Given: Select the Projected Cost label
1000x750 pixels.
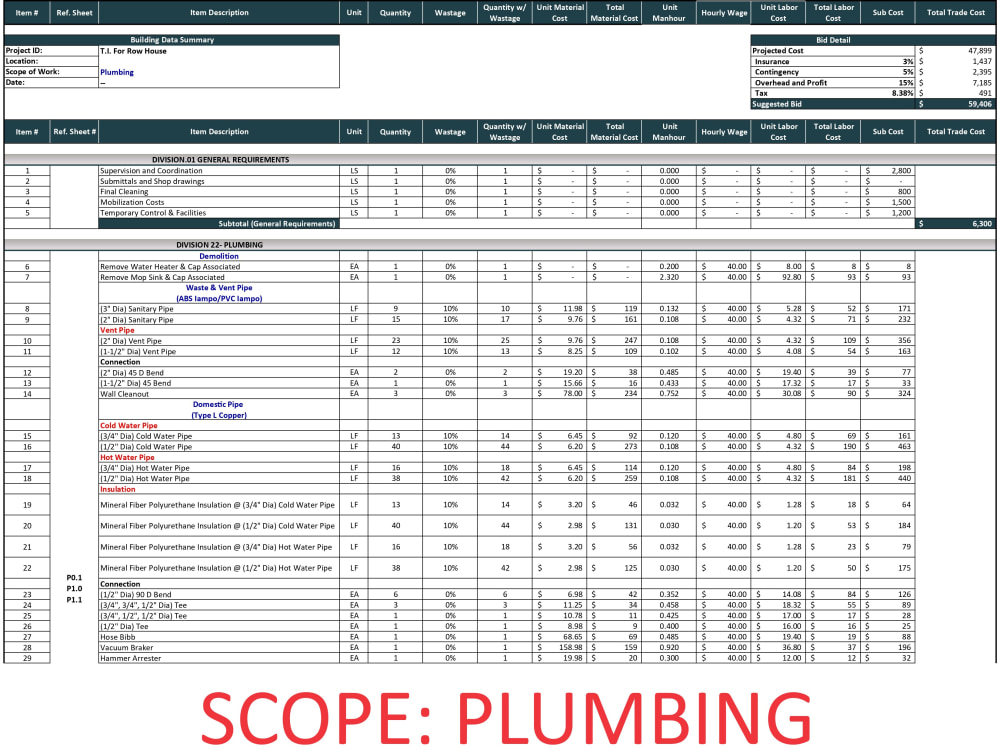Looking at the screenshot, I should [777, 50].
